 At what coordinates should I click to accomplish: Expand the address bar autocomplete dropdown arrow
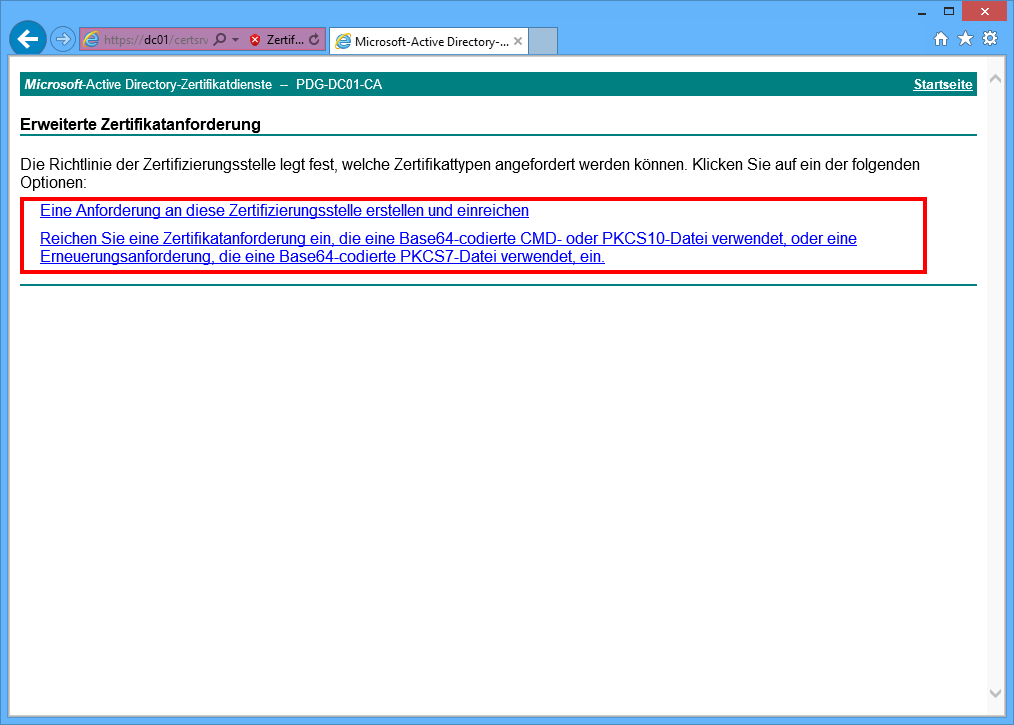[x=235, y=40]
